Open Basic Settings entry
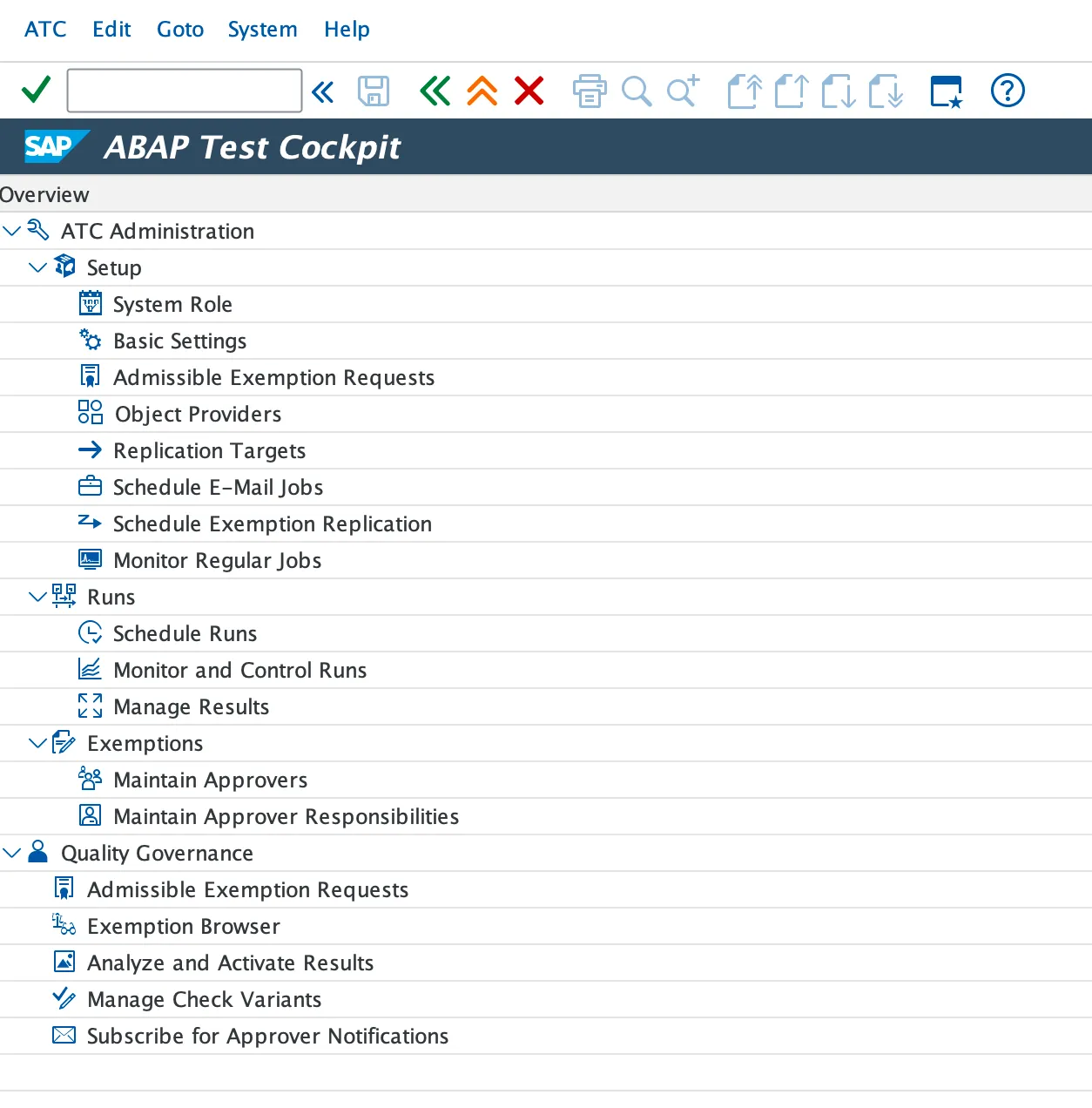 click(x=179, y=341)
